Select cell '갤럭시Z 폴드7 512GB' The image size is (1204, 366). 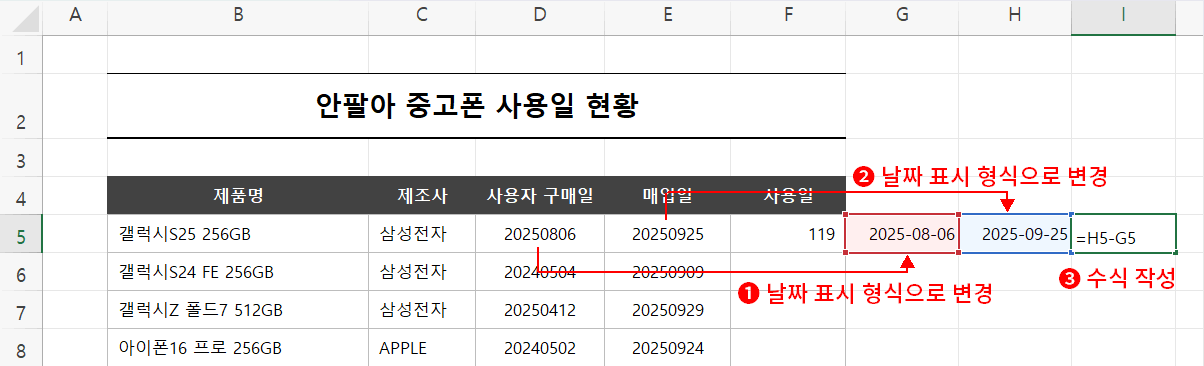[x=237, y=309]
